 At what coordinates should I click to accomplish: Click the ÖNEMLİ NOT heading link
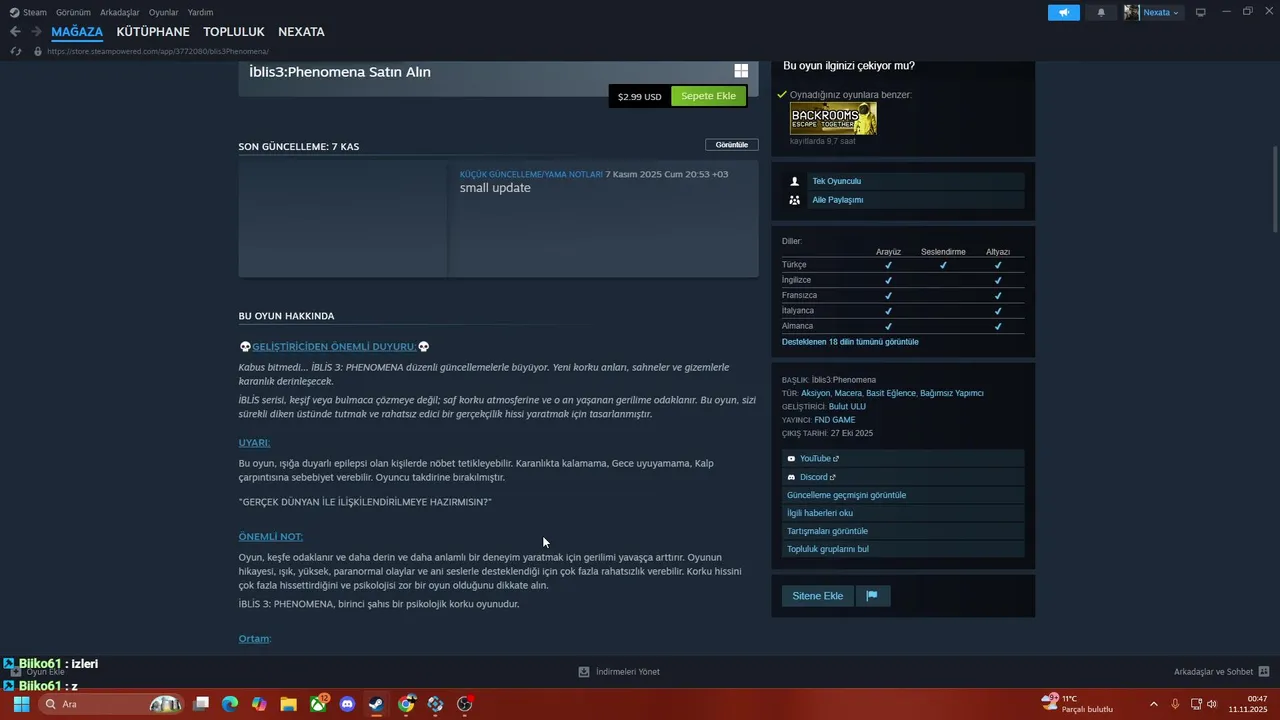point(270,536)
